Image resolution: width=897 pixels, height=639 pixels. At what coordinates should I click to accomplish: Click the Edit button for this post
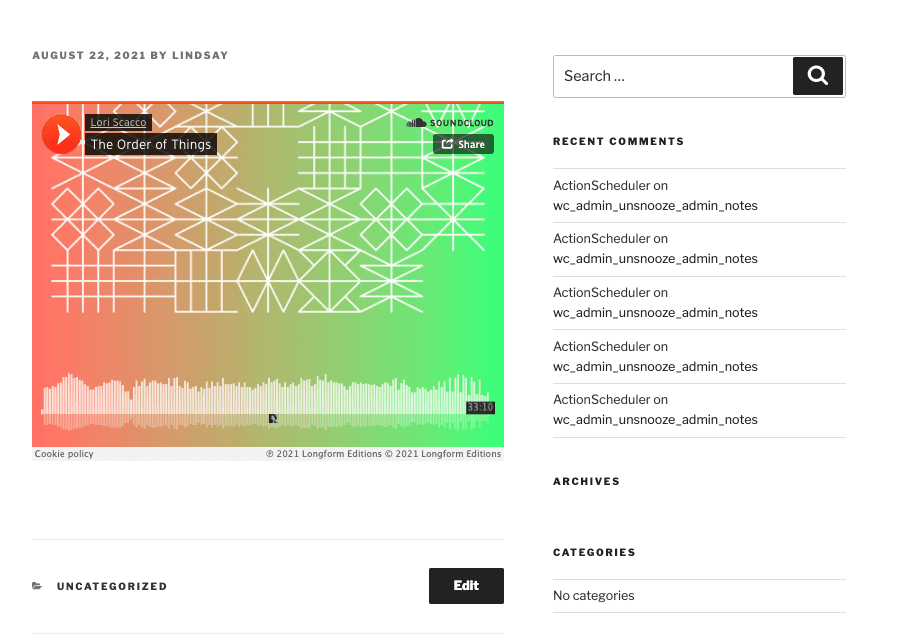466,585
